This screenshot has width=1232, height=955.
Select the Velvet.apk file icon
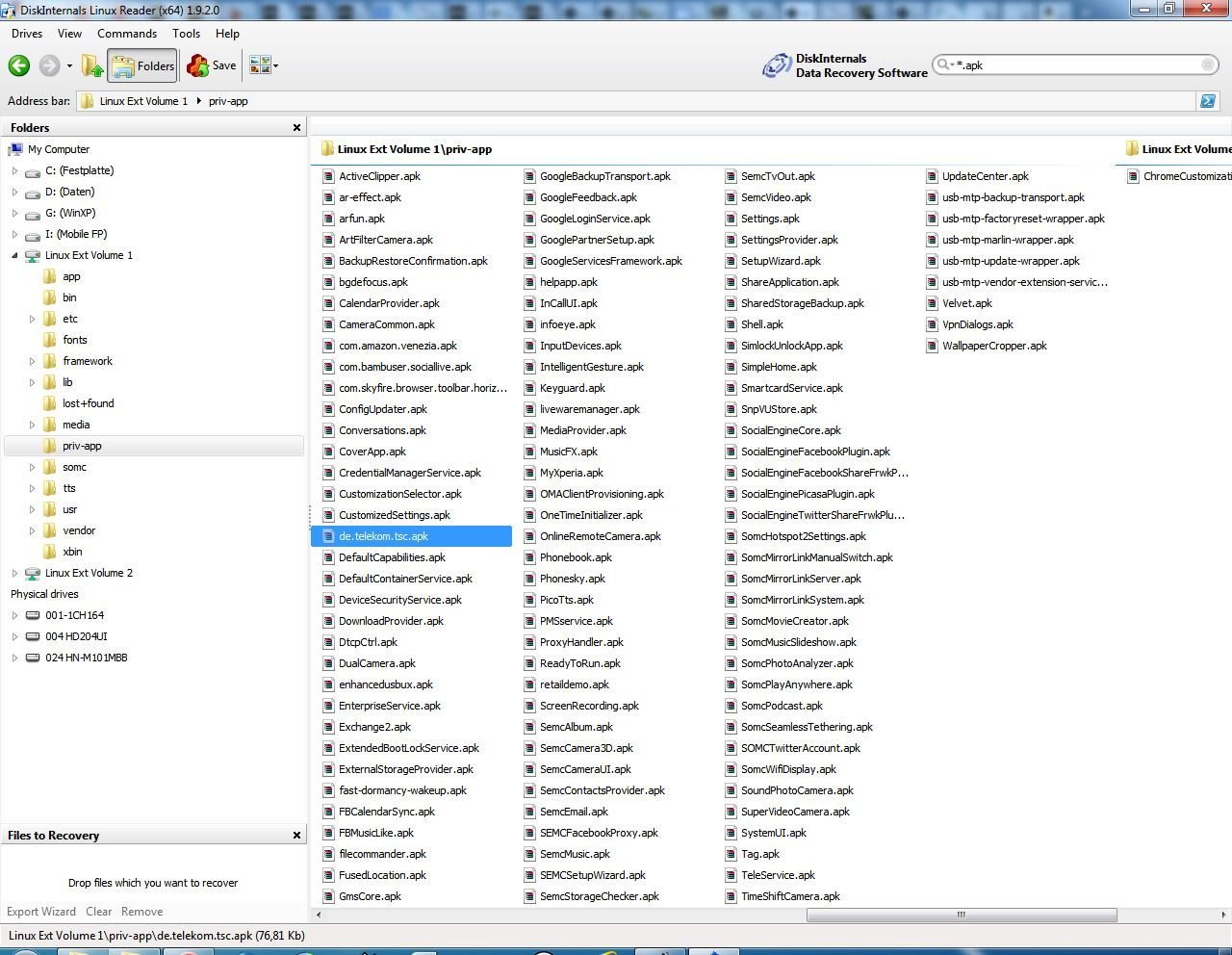pyautogui.click(x=932, y=303)
